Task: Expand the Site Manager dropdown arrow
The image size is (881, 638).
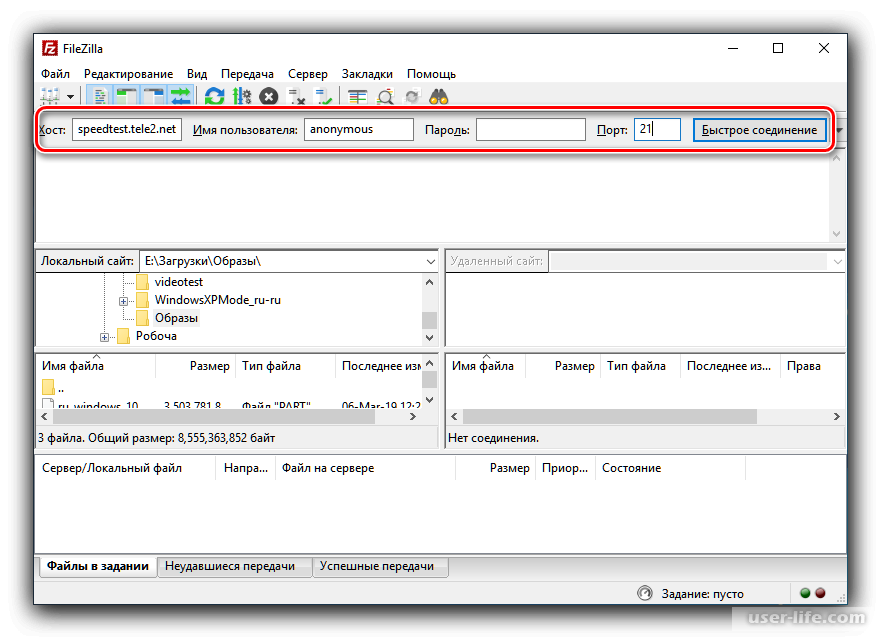Action: click(x=70, y=97)
